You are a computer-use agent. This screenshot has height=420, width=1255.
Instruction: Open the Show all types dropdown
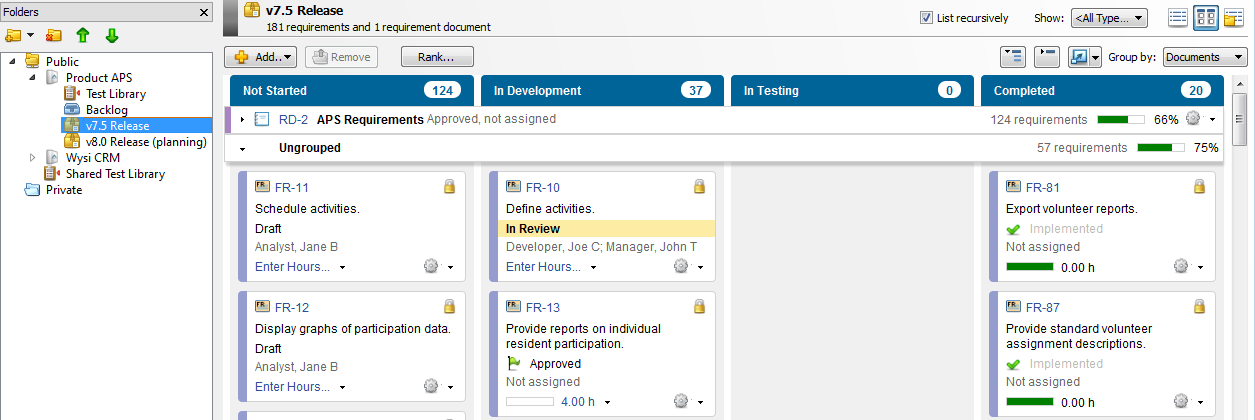(1108, 18)
